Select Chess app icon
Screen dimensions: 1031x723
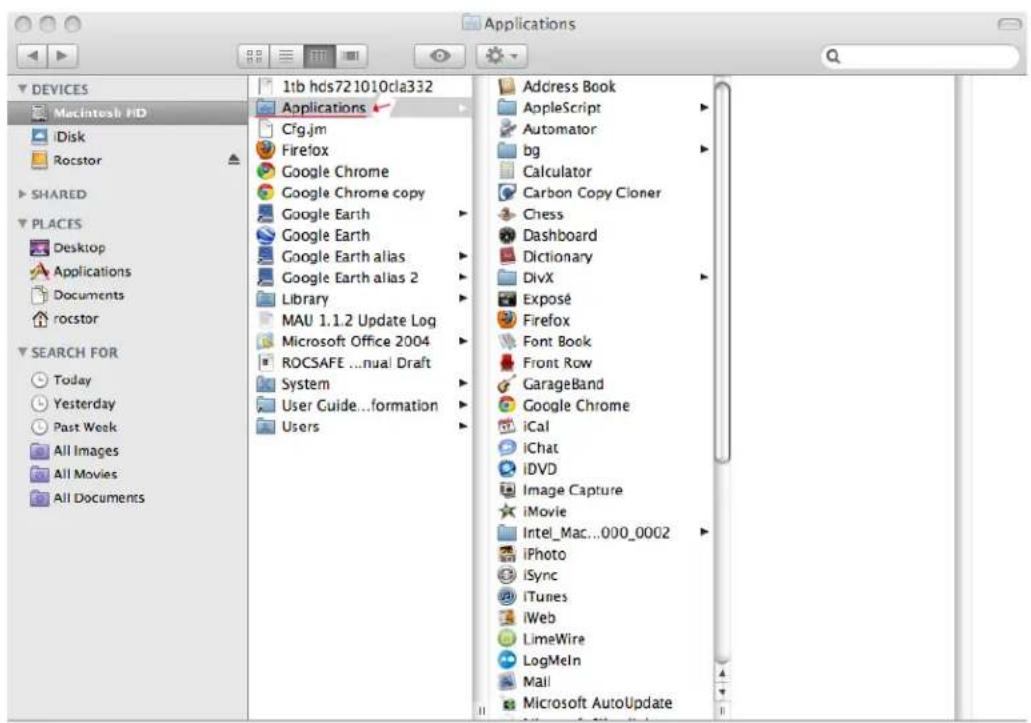[x=506, y=214]
